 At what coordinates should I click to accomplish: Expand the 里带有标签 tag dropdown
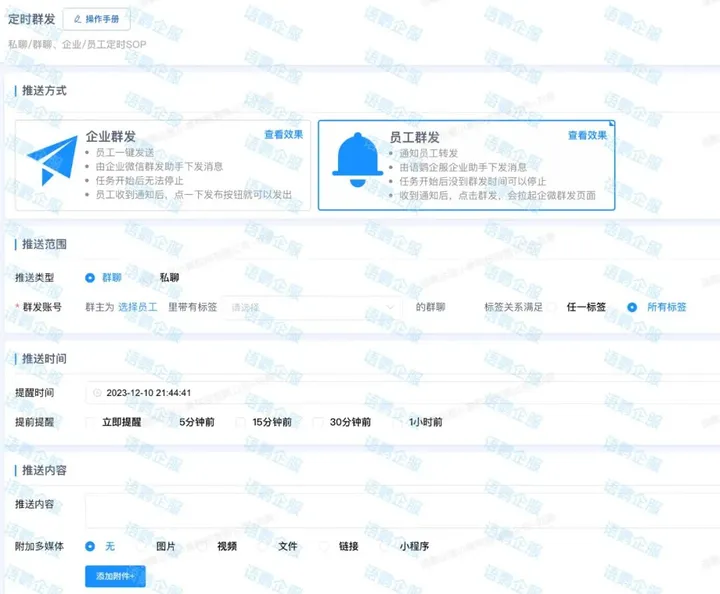coord(312,307)
